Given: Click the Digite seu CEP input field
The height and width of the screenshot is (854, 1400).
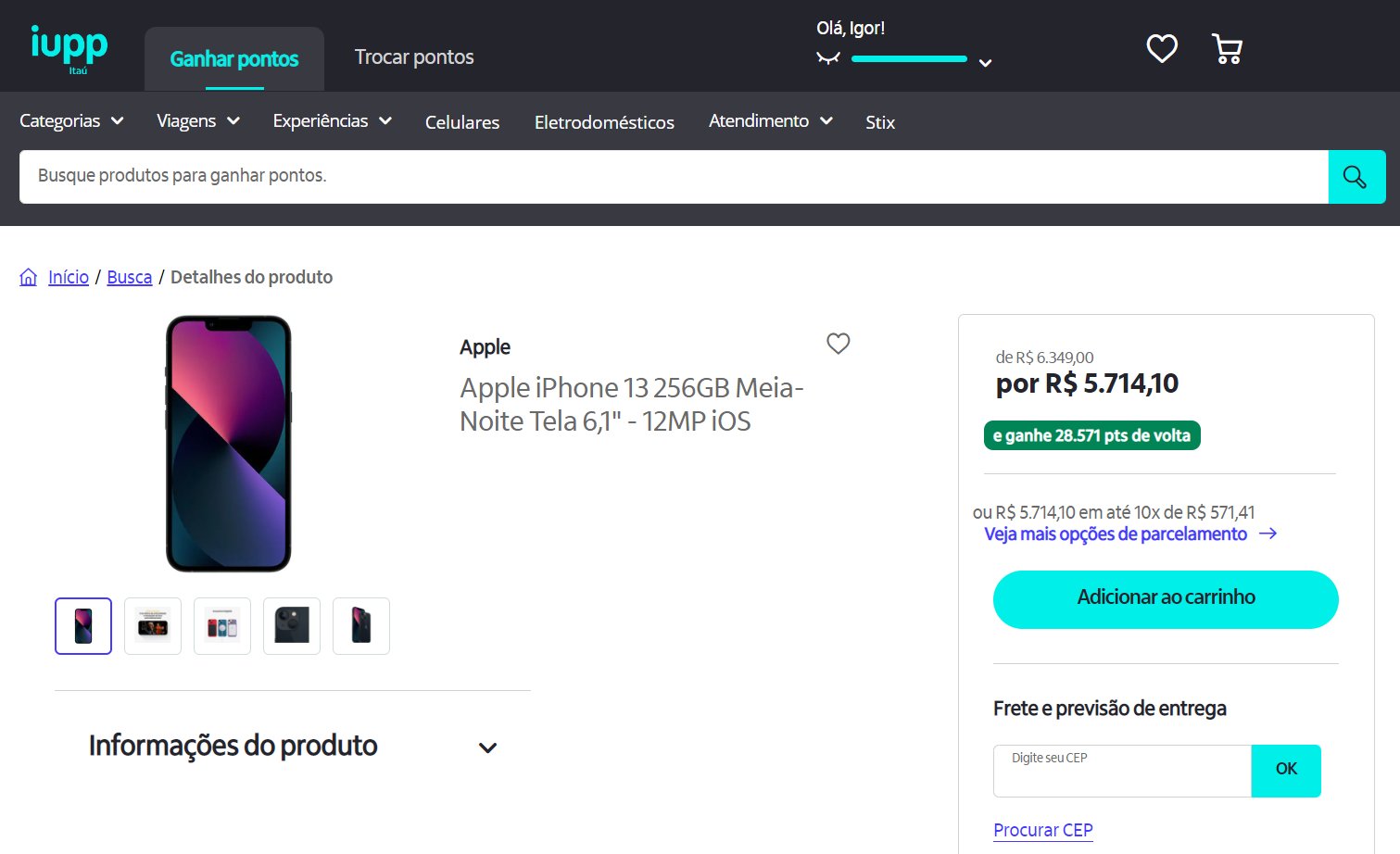Looking at the screenshot, I should (x=1122, y=771).
